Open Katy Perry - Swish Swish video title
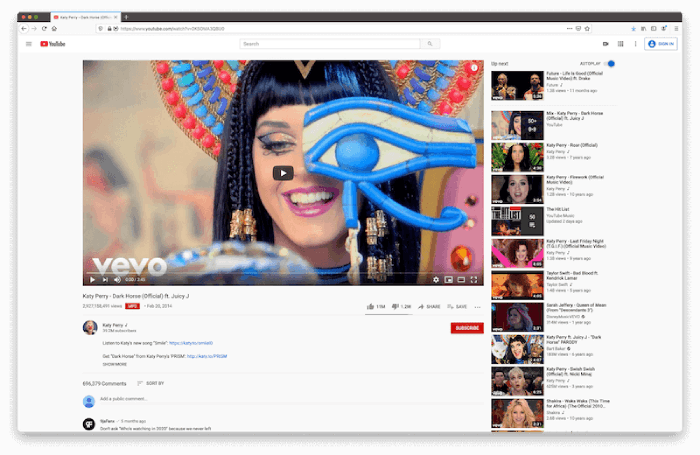This screenshot has width=700, height=455. click(x=571, y=372)
